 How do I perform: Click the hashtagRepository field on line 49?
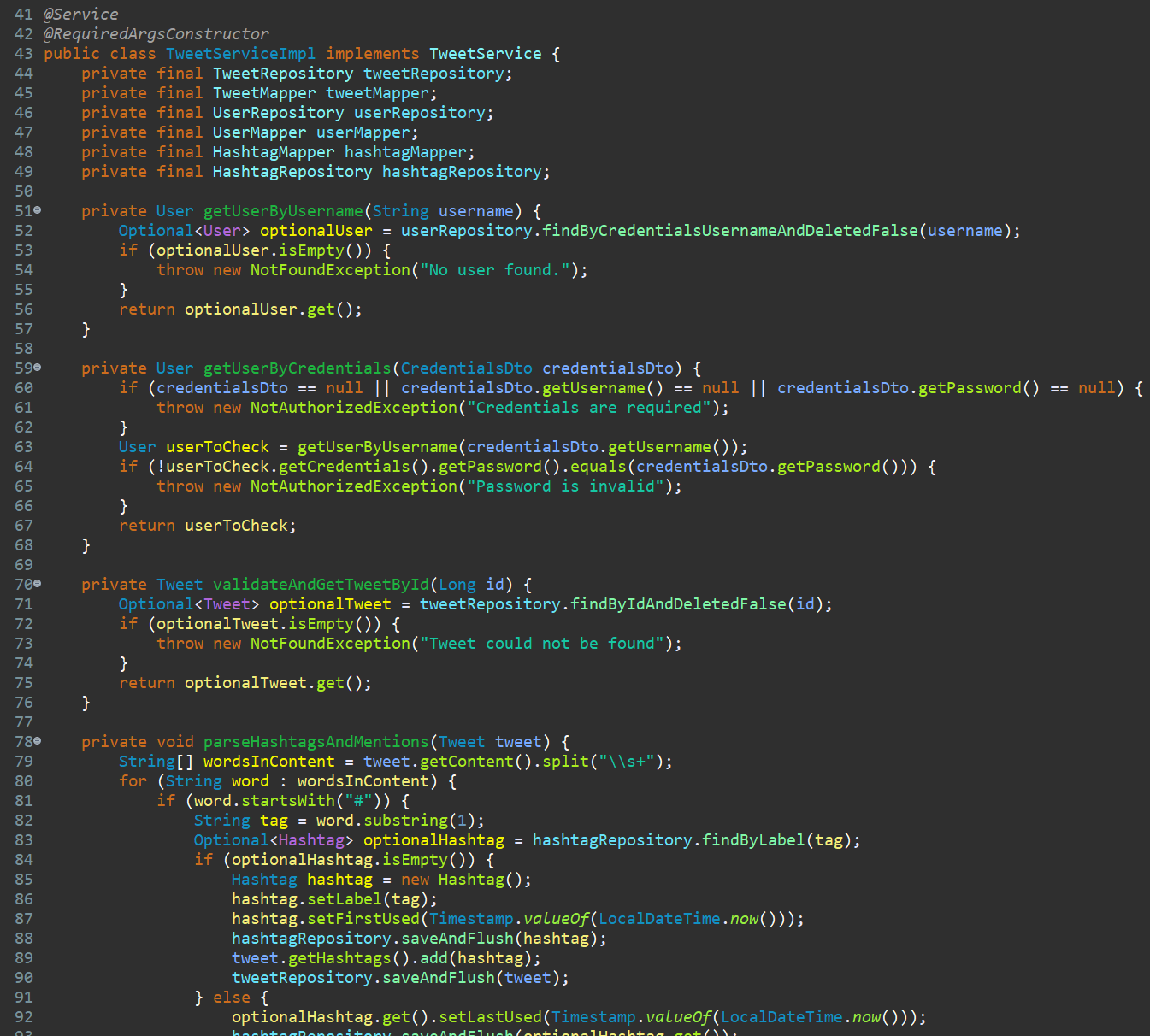465,171
